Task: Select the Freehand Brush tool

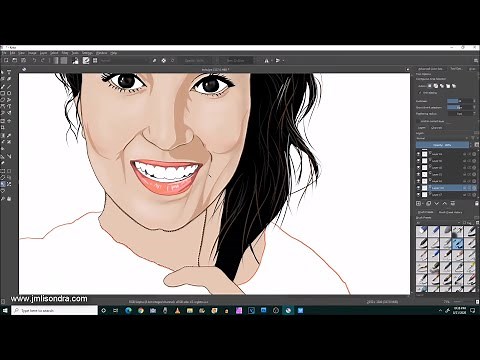Action: click(x=3, y=86)
